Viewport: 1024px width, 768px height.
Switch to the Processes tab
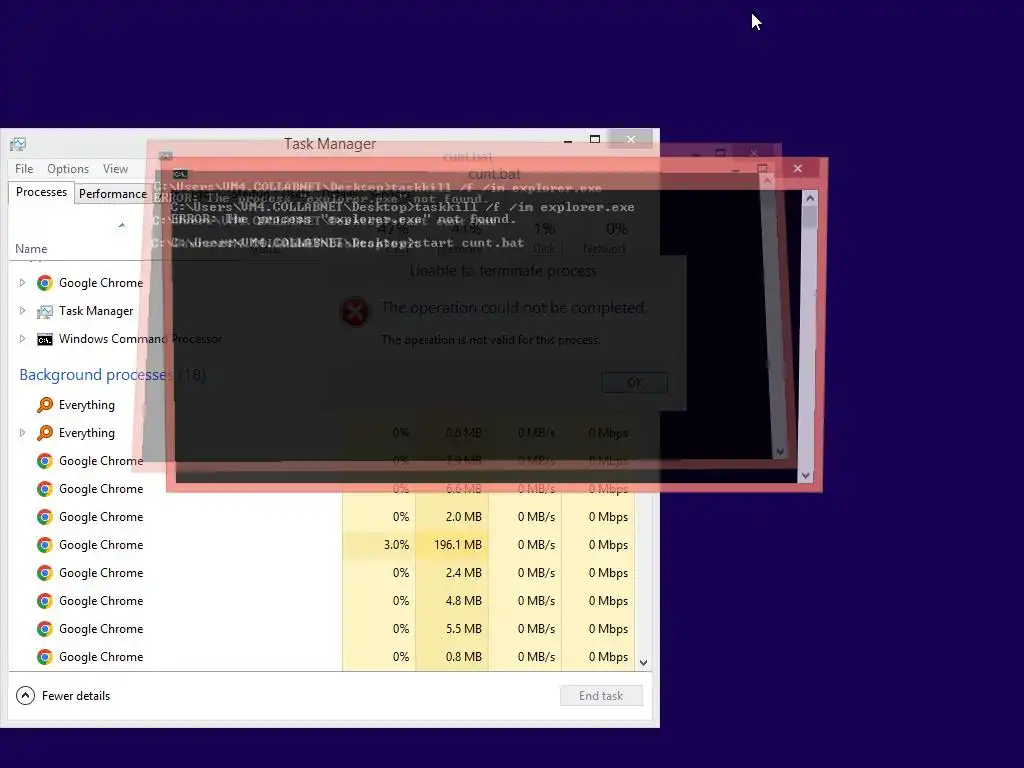tap(41, 192)
